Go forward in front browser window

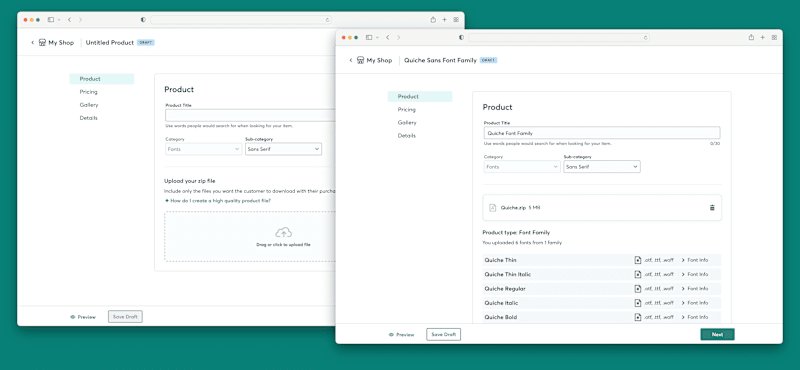click(x=398, y=37)
